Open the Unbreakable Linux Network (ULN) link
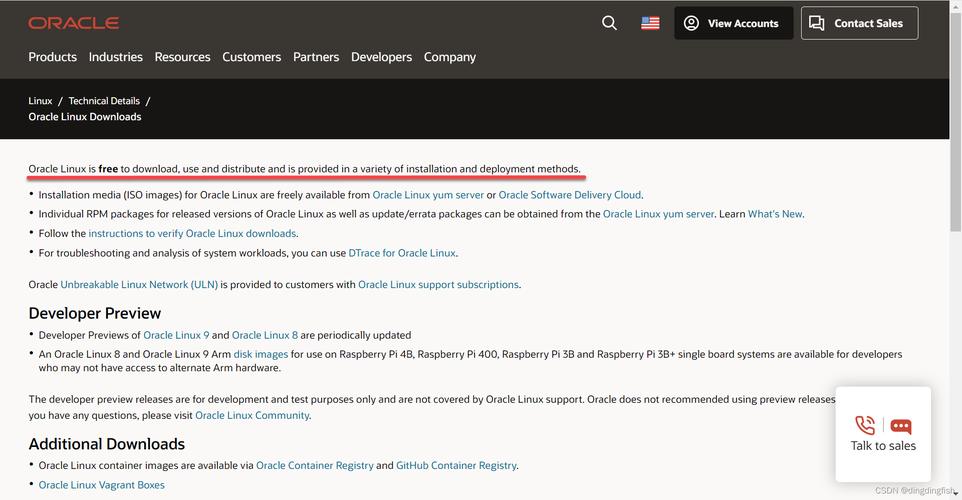The width and height of the screenshot is (962, 500). 139,285
